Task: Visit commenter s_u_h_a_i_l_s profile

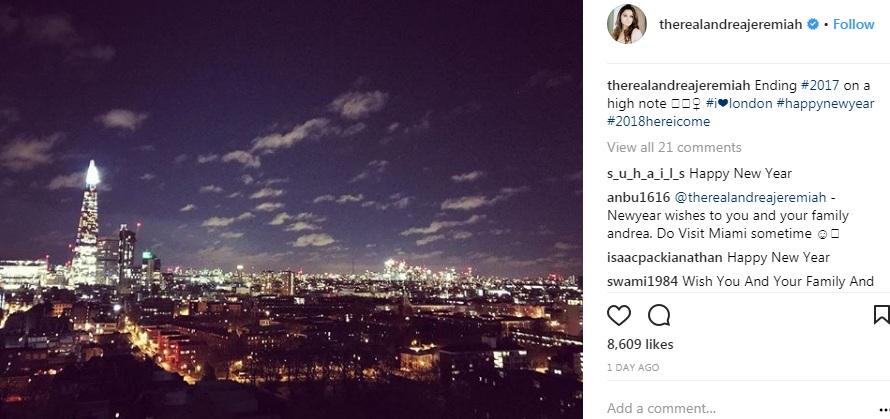Action: (646, 174)
